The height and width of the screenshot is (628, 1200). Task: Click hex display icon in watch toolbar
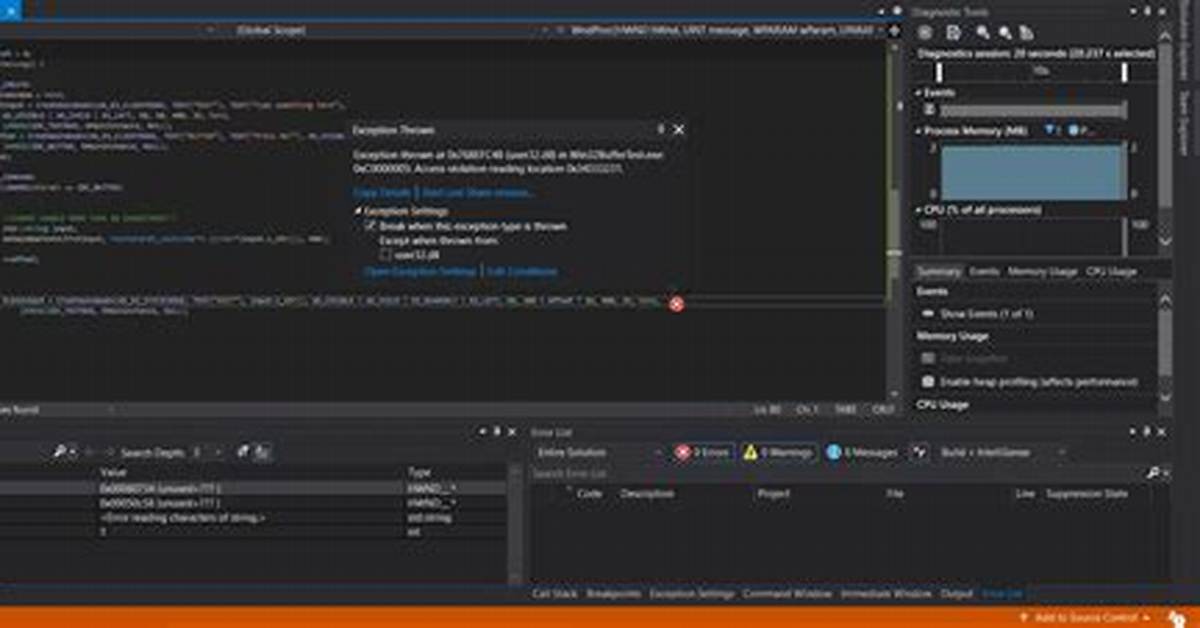(261, 452)
